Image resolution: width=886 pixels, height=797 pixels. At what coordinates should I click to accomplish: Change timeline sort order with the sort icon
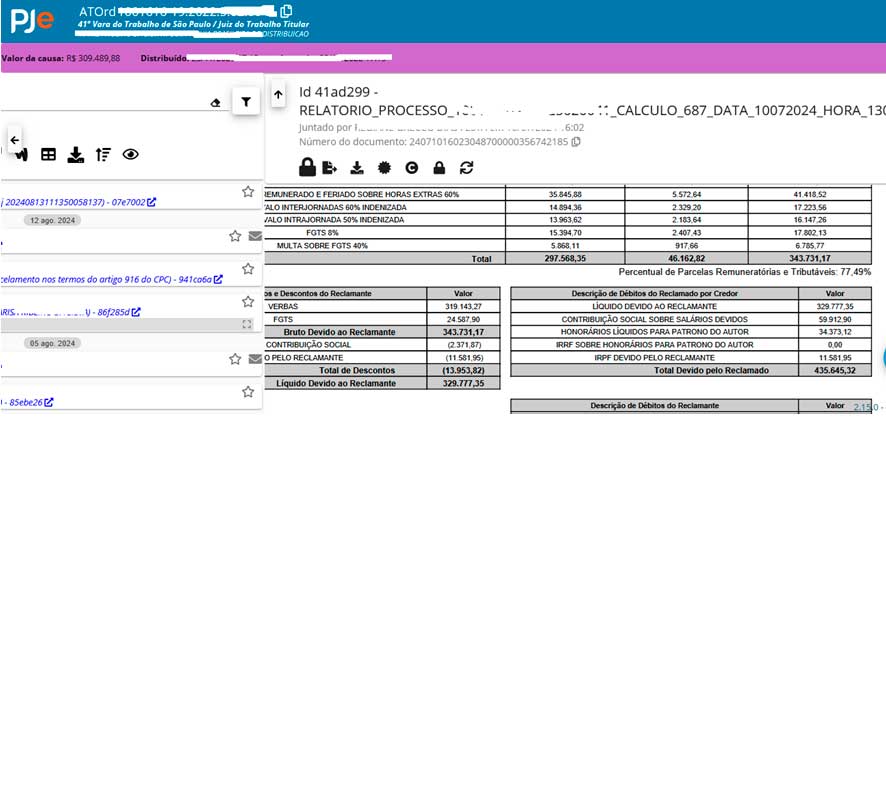click(x=103, y=154)
